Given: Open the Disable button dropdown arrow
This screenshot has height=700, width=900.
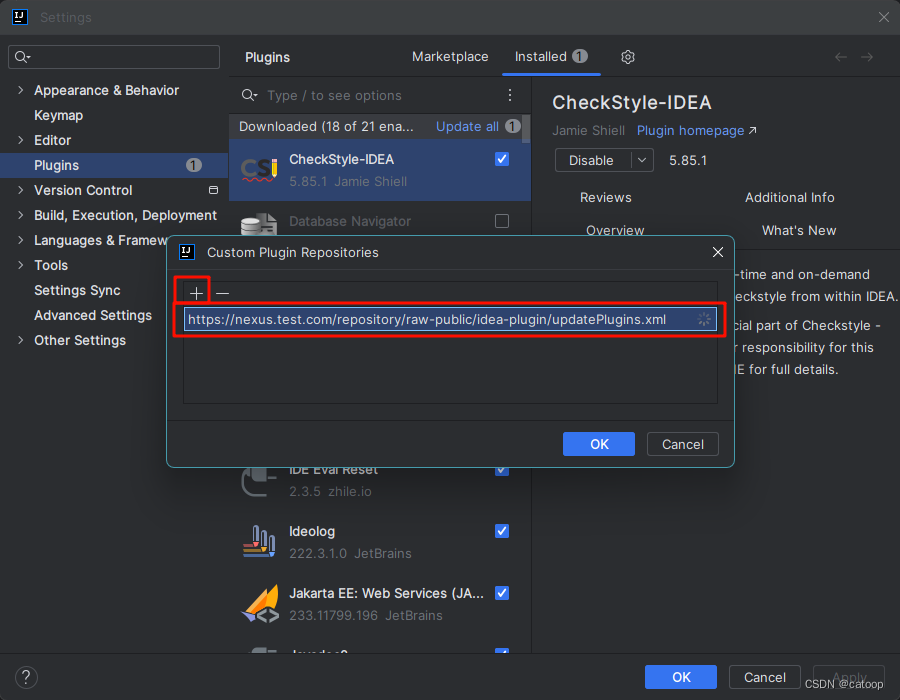Looking at the screenshot, I should click(x=642, y=160).
